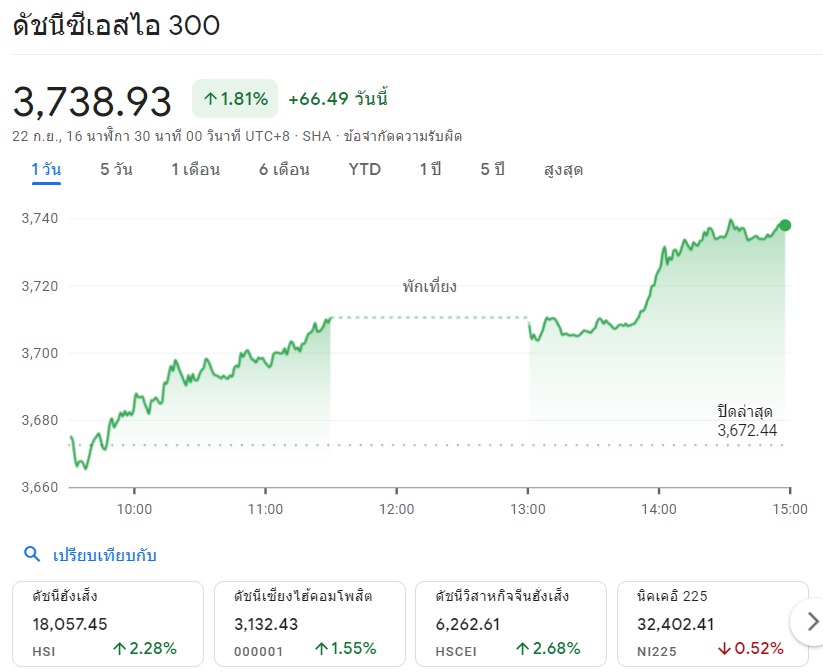
Task: Click the next arrow on comparison carousel
Action: [806, 622]
